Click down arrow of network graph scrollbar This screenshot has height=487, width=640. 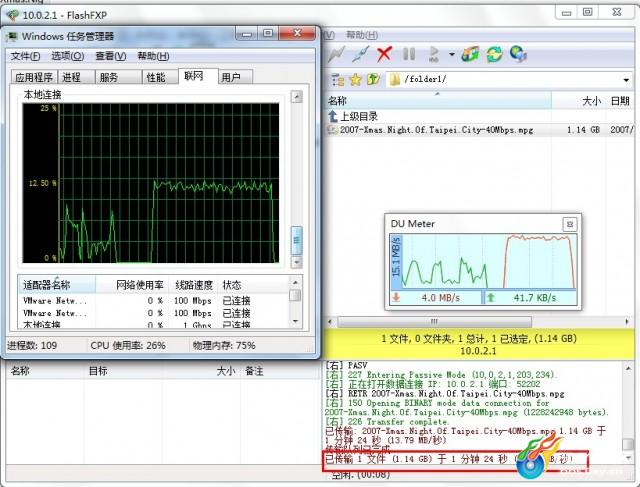296,262
